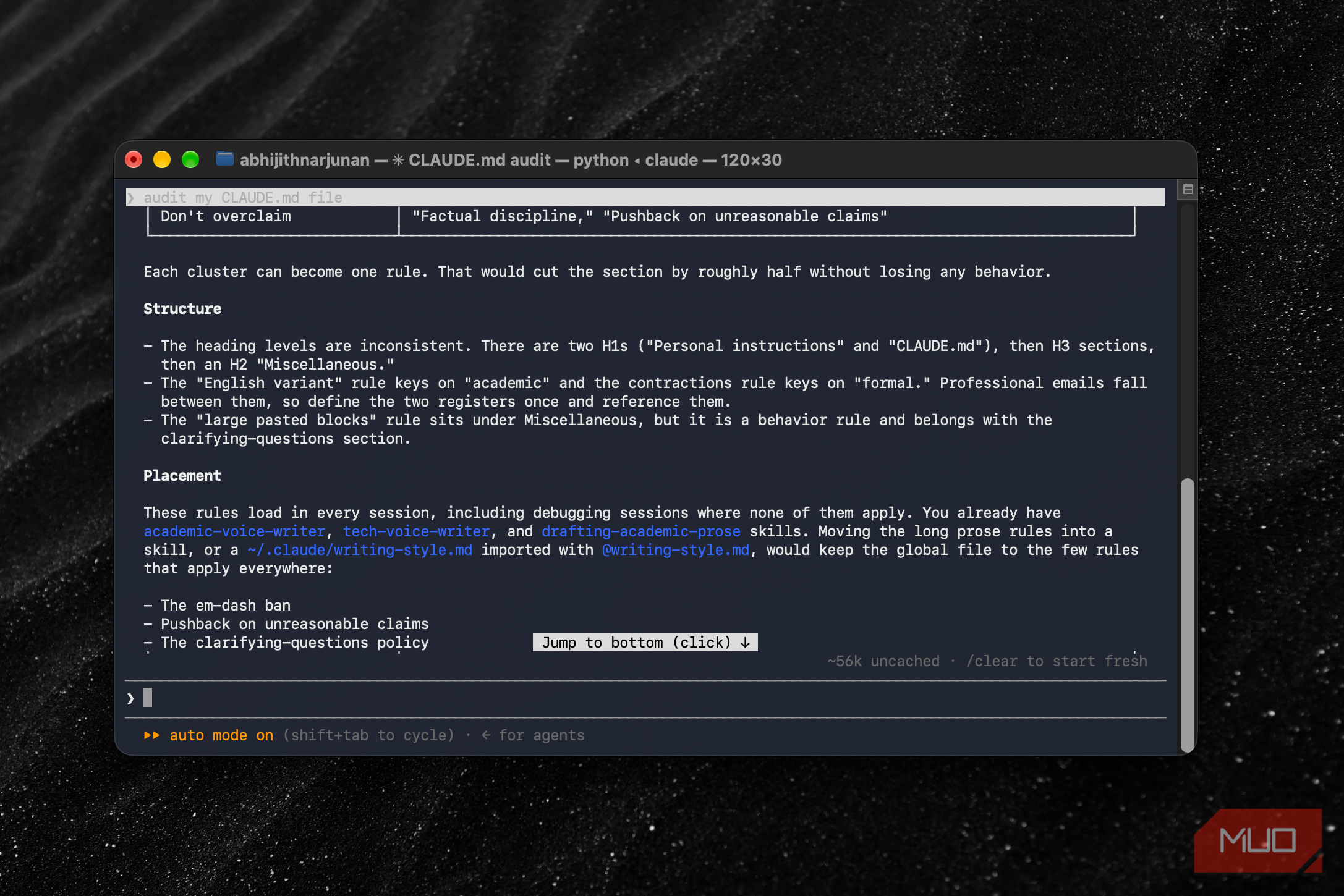Click the Jump to bottom button
Image resolution: width=1344 pixels, height=896 pixels.
click(x=645, y=643)
